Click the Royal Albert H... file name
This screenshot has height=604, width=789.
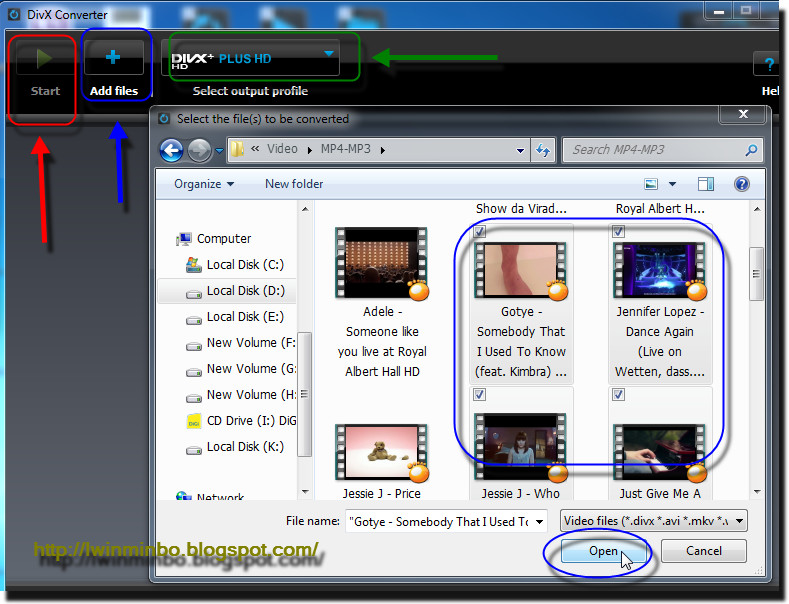(660, 209)
